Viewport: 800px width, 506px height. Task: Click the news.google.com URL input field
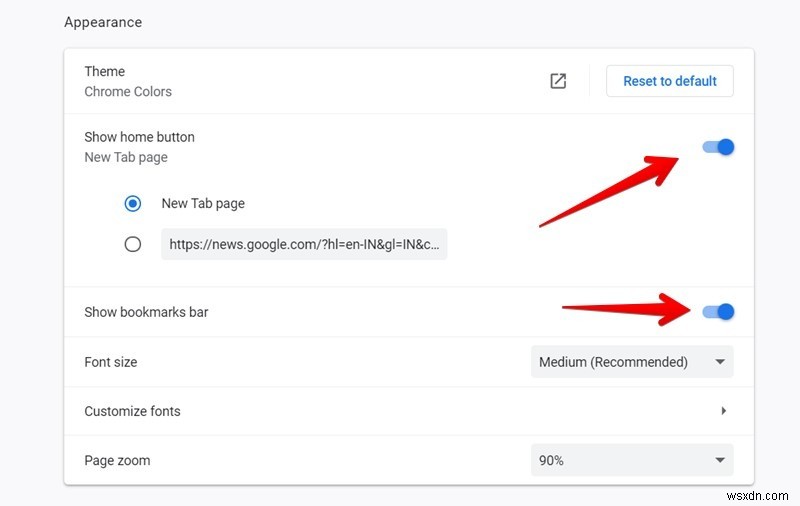(x=304, y=244)
